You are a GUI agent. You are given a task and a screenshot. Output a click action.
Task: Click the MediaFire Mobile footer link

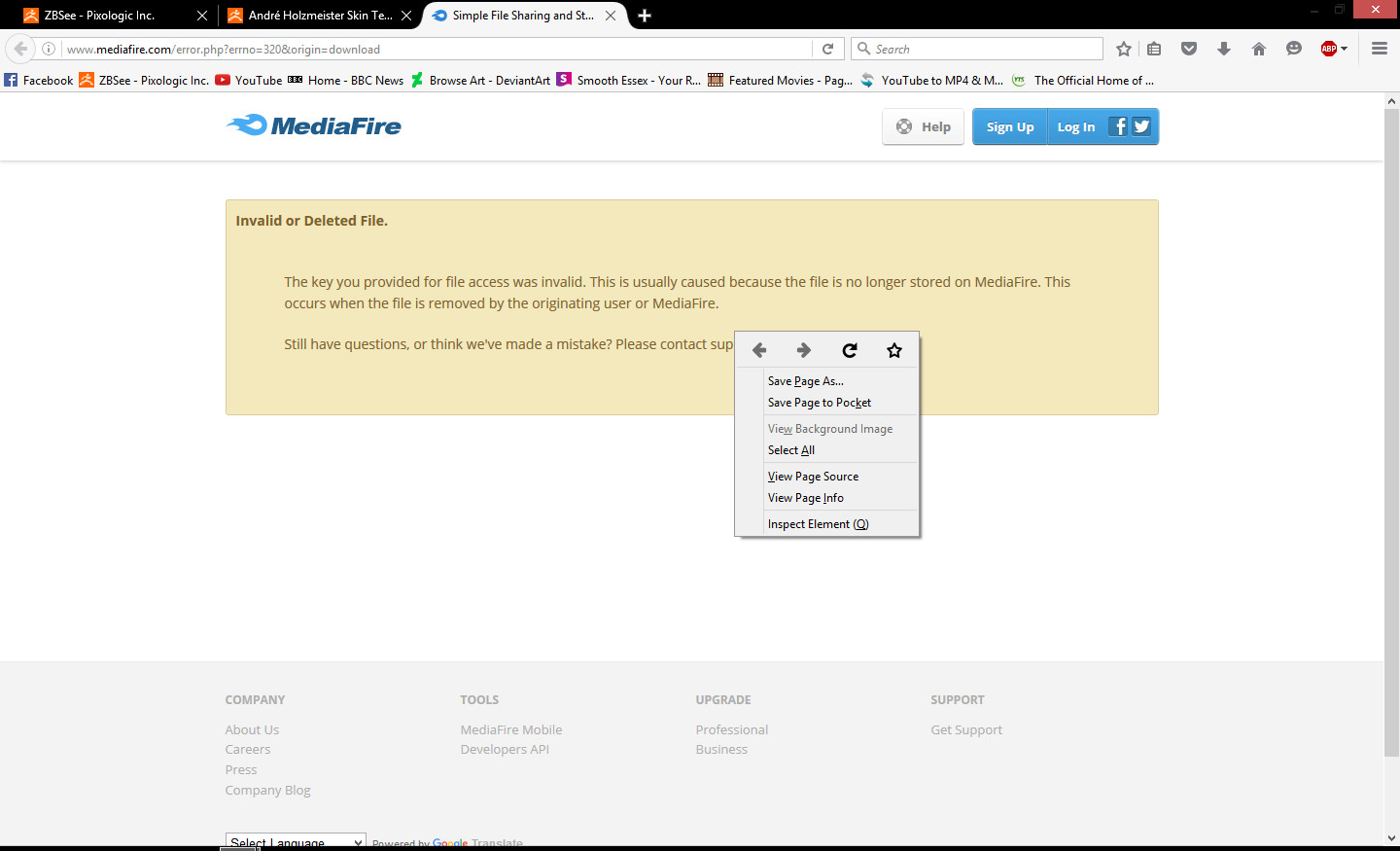[511, 730]
